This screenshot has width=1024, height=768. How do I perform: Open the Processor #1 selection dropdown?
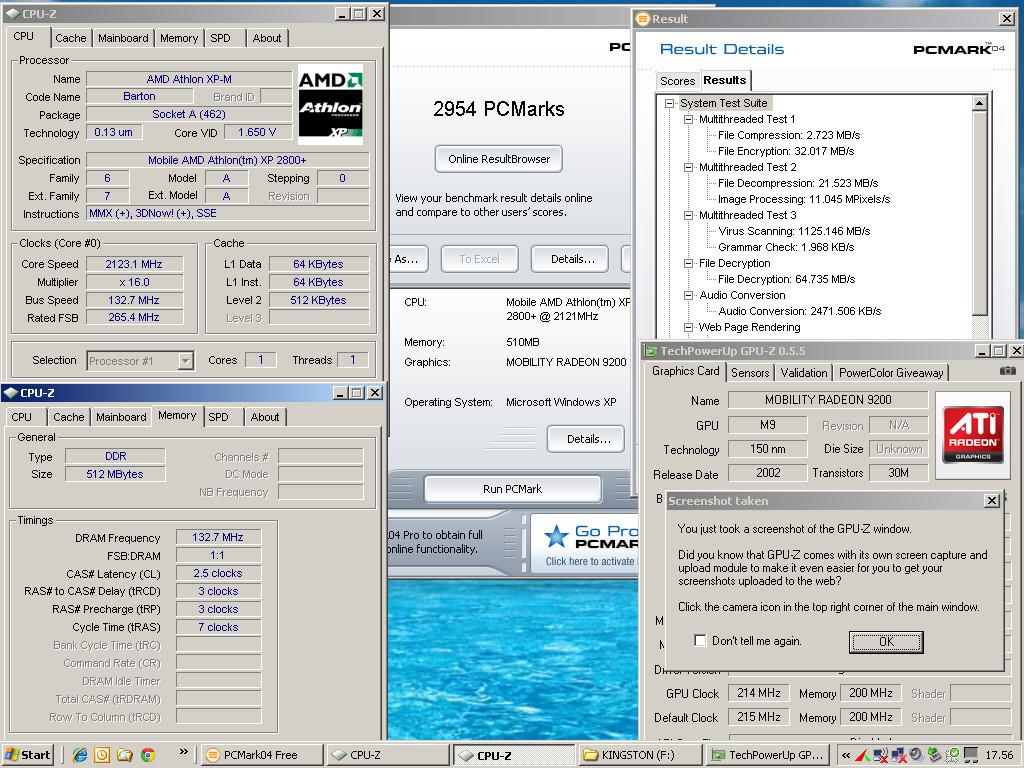pos(185,360)
